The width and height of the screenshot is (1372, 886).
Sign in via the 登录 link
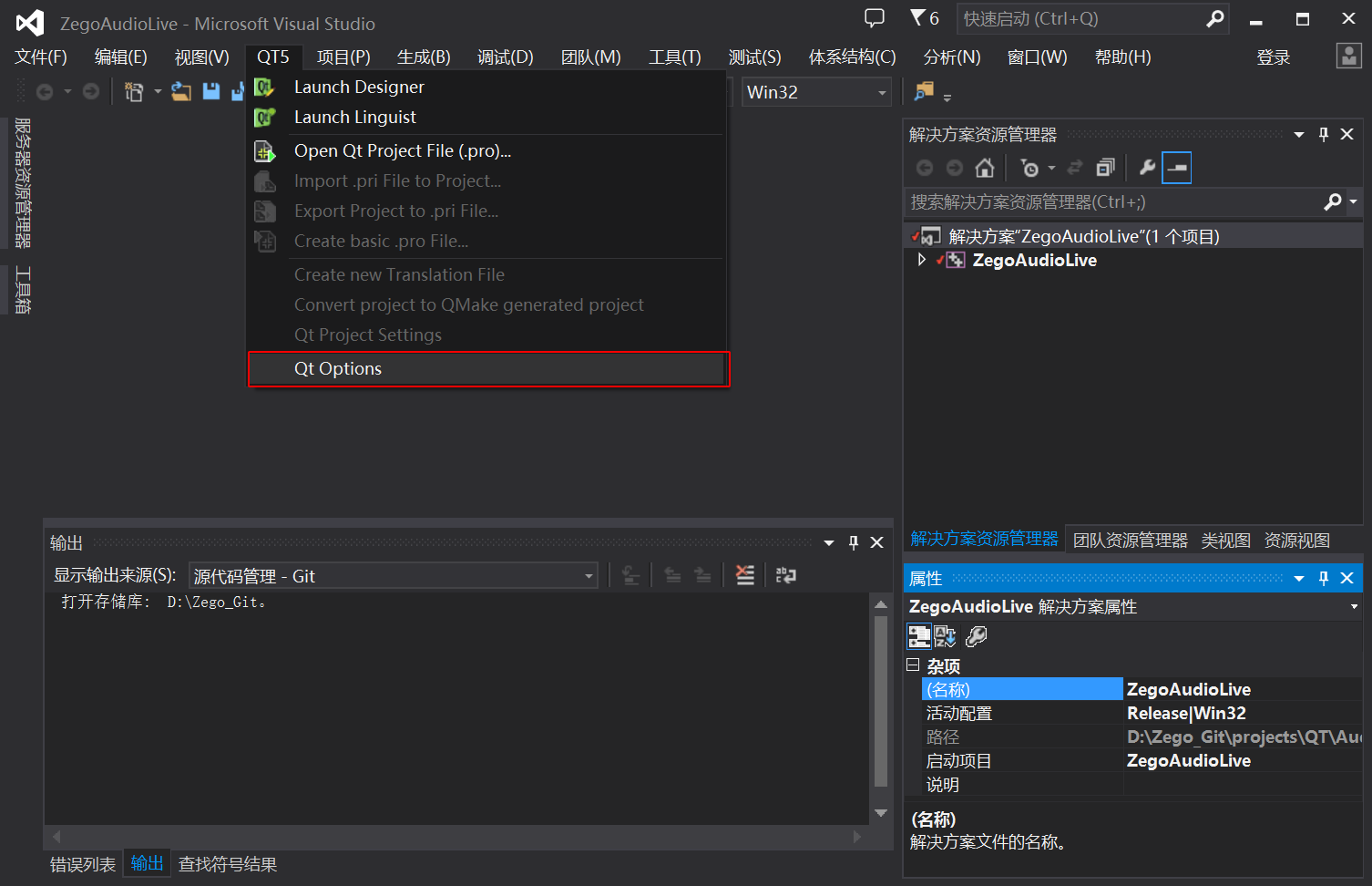tap(1273, 57)
